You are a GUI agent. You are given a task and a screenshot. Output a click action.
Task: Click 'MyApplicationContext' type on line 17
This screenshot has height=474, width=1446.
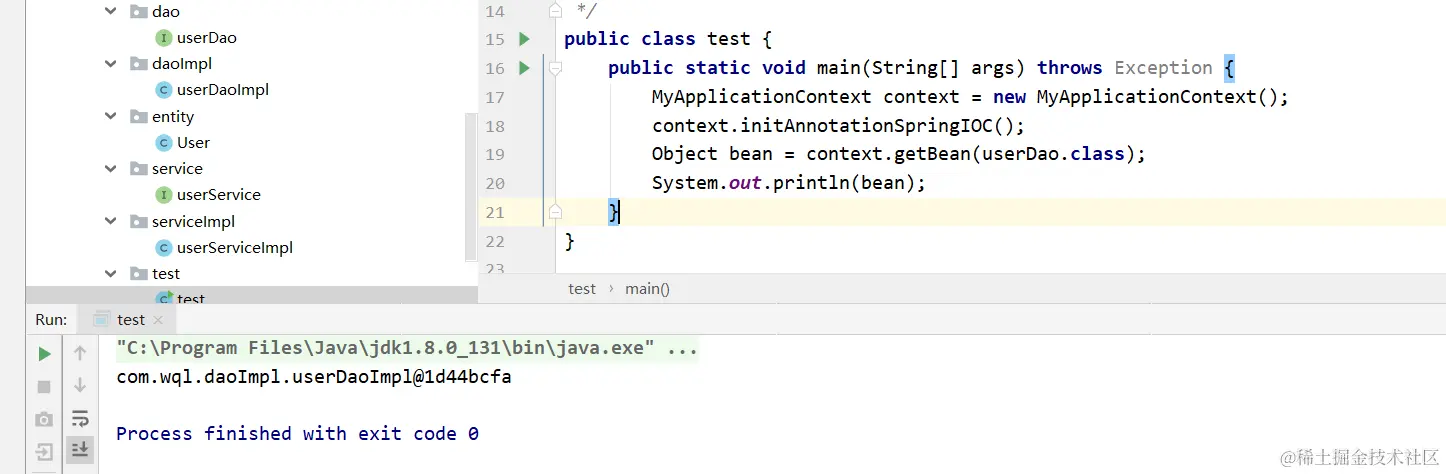(x=762, y=97)
